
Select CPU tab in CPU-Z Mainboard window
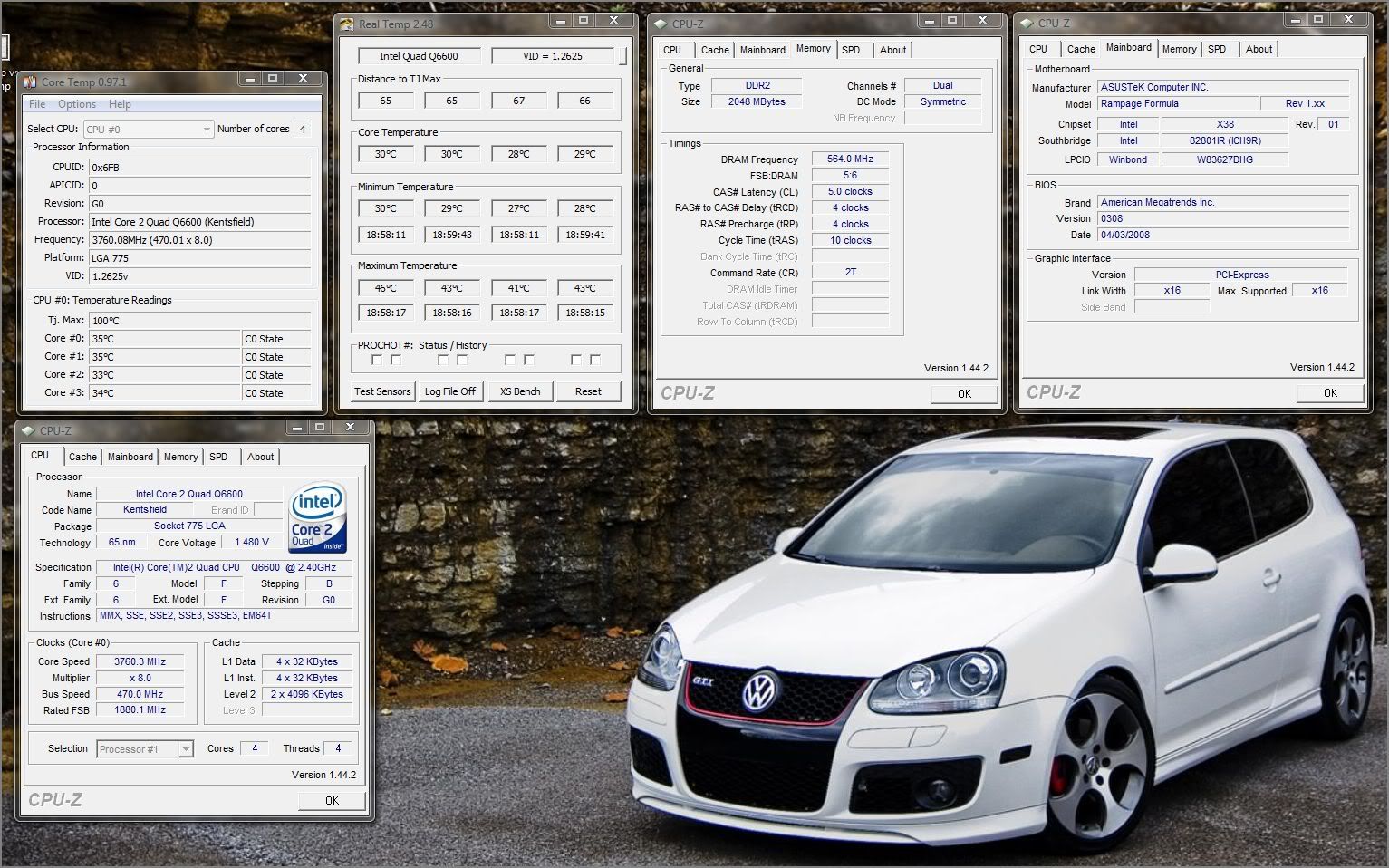[x=1038, y=49]
